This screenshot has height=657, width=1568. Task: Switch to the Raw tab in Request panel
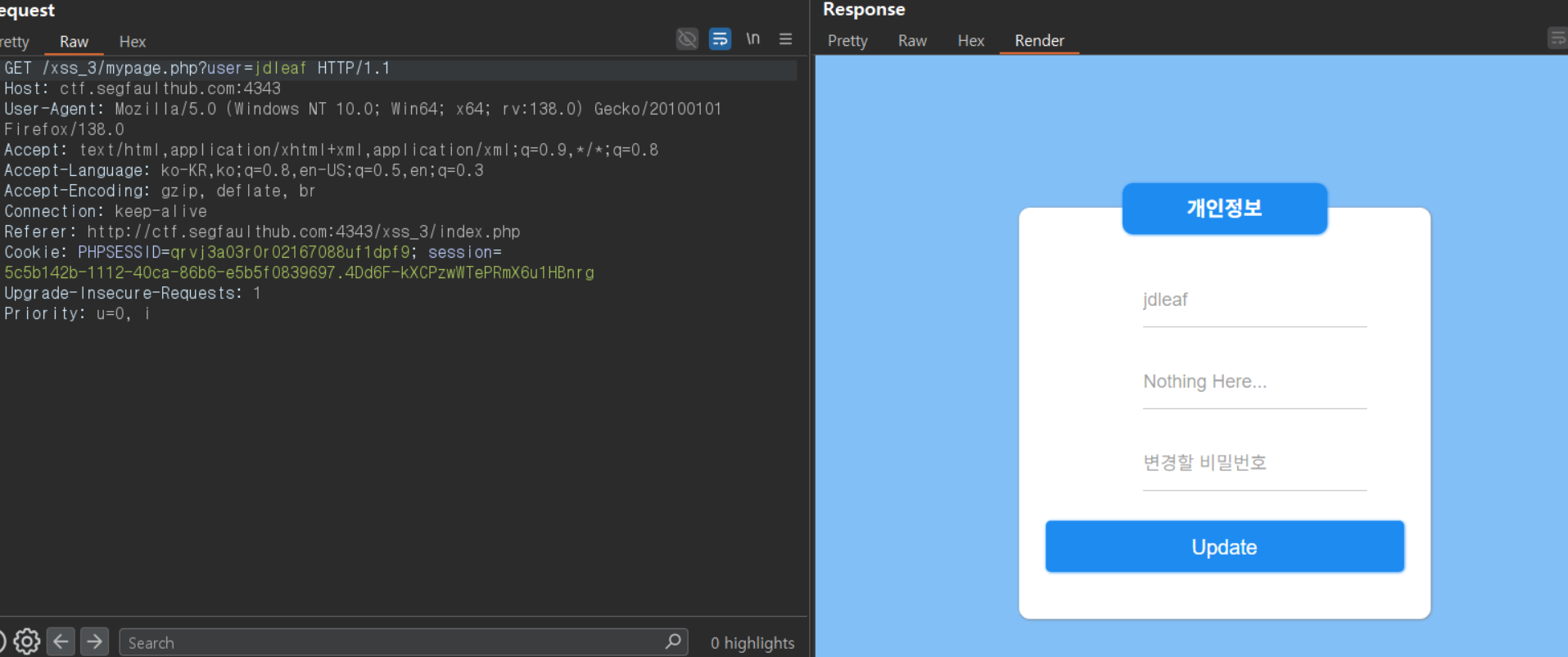74,41
